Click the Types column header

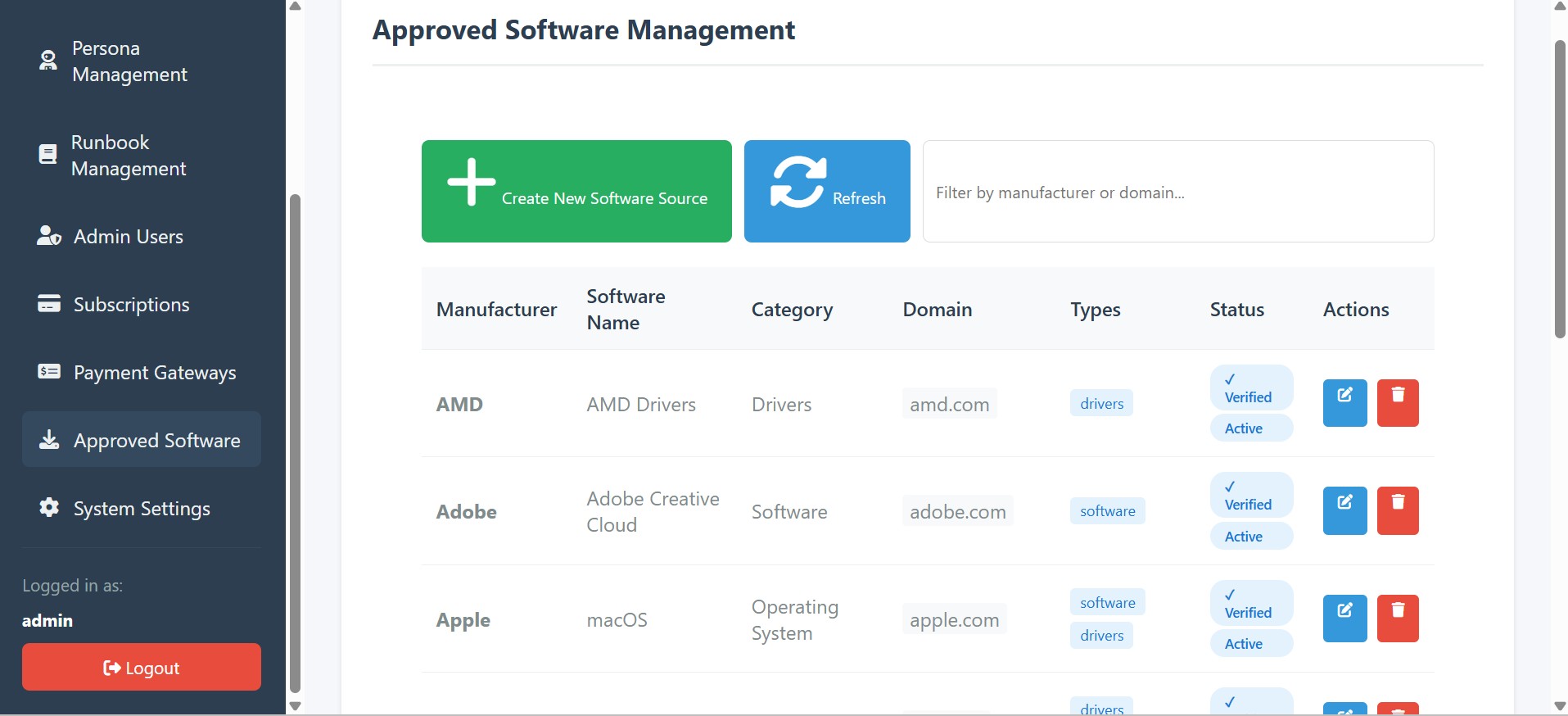(1096, 309)
